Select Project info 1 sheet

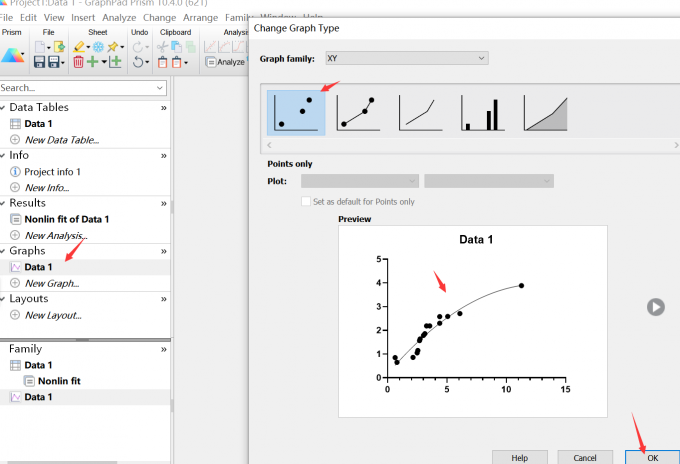[52, 172]
